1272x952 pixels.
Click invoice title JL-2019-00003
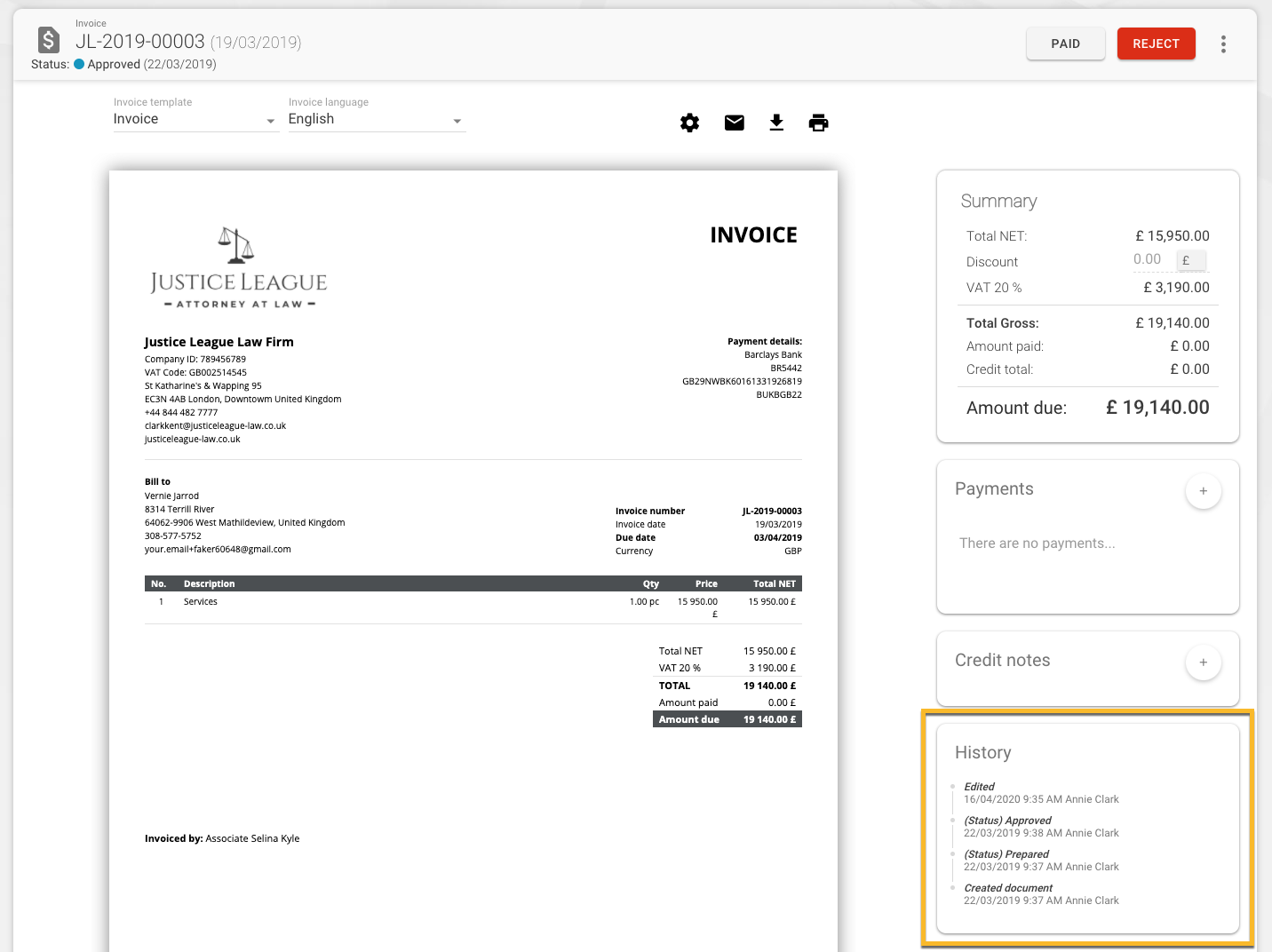[x=140, y=42]
